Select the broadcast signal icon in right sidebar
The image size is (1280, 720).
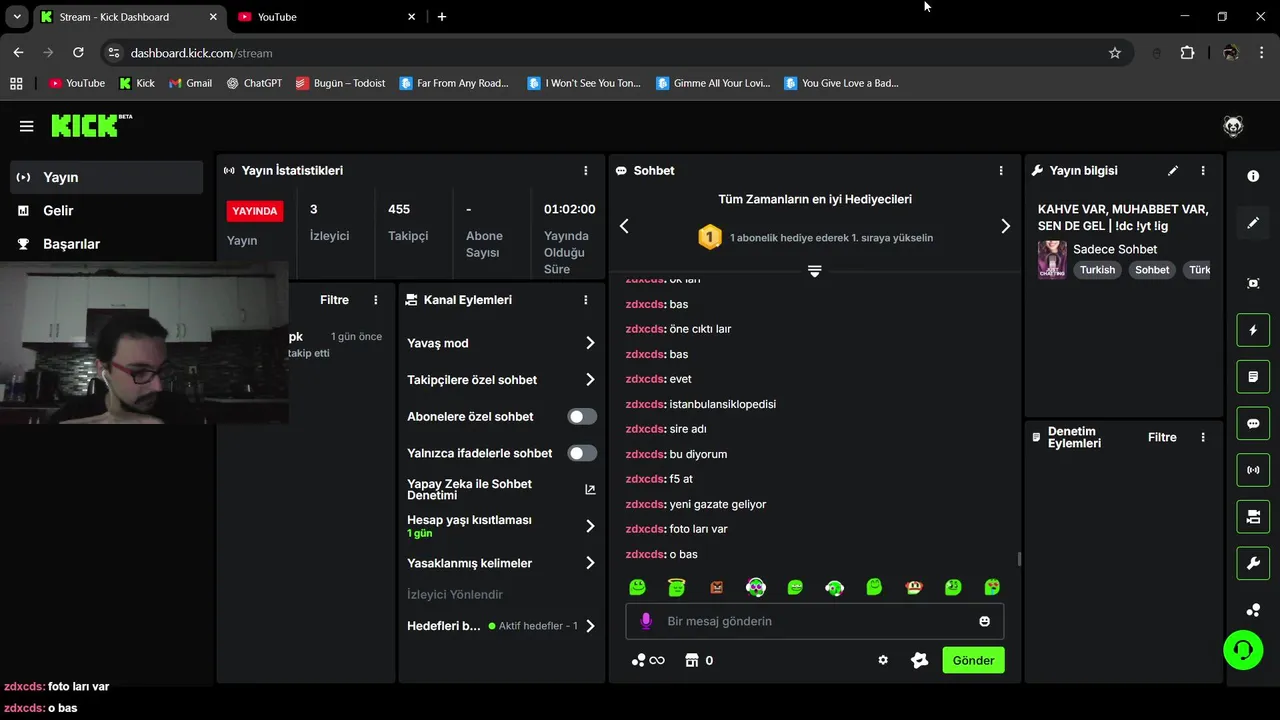point(1253,470)
